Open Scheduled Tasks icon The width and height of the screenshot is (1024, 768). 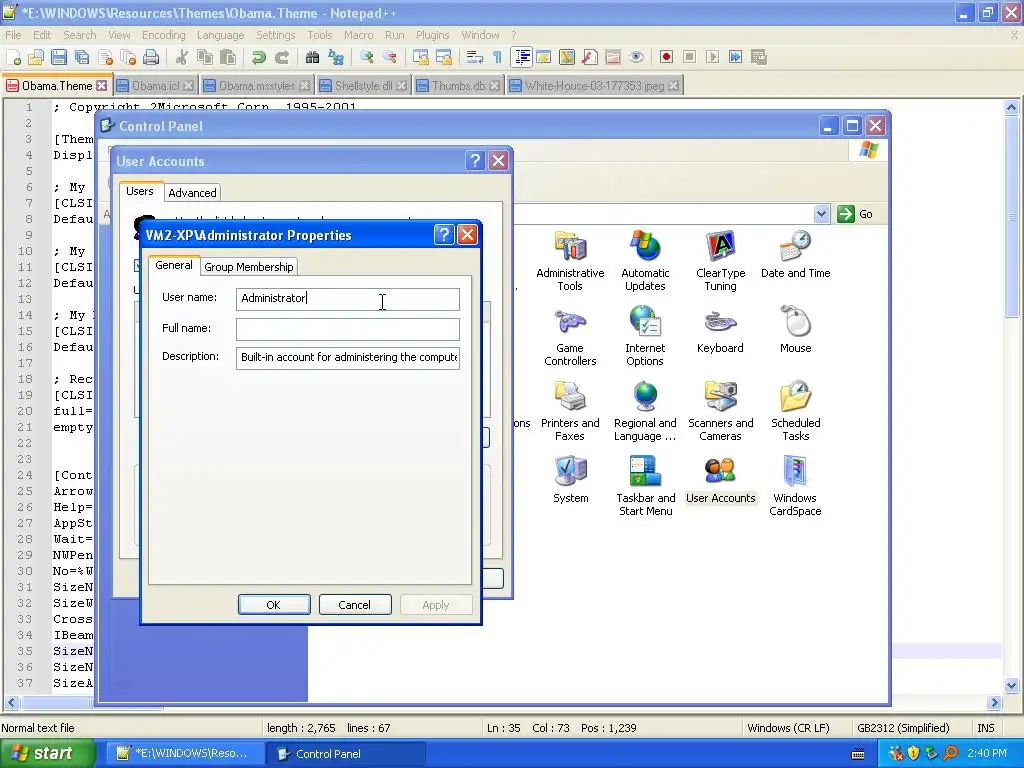795,411
